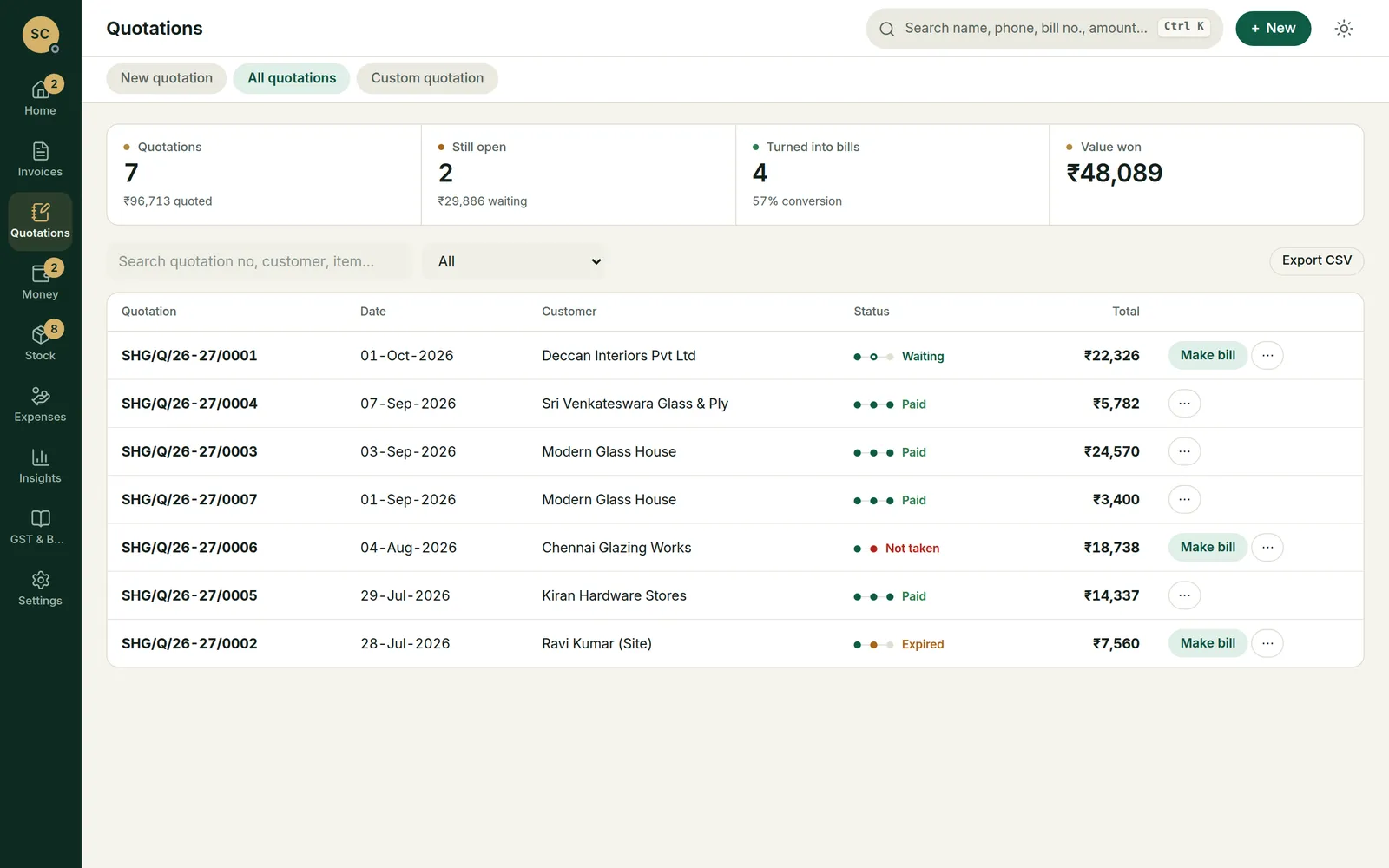Open quotation SHG/Q/26-27/0004
The image size is (1389, 868).
click(189, 404)
